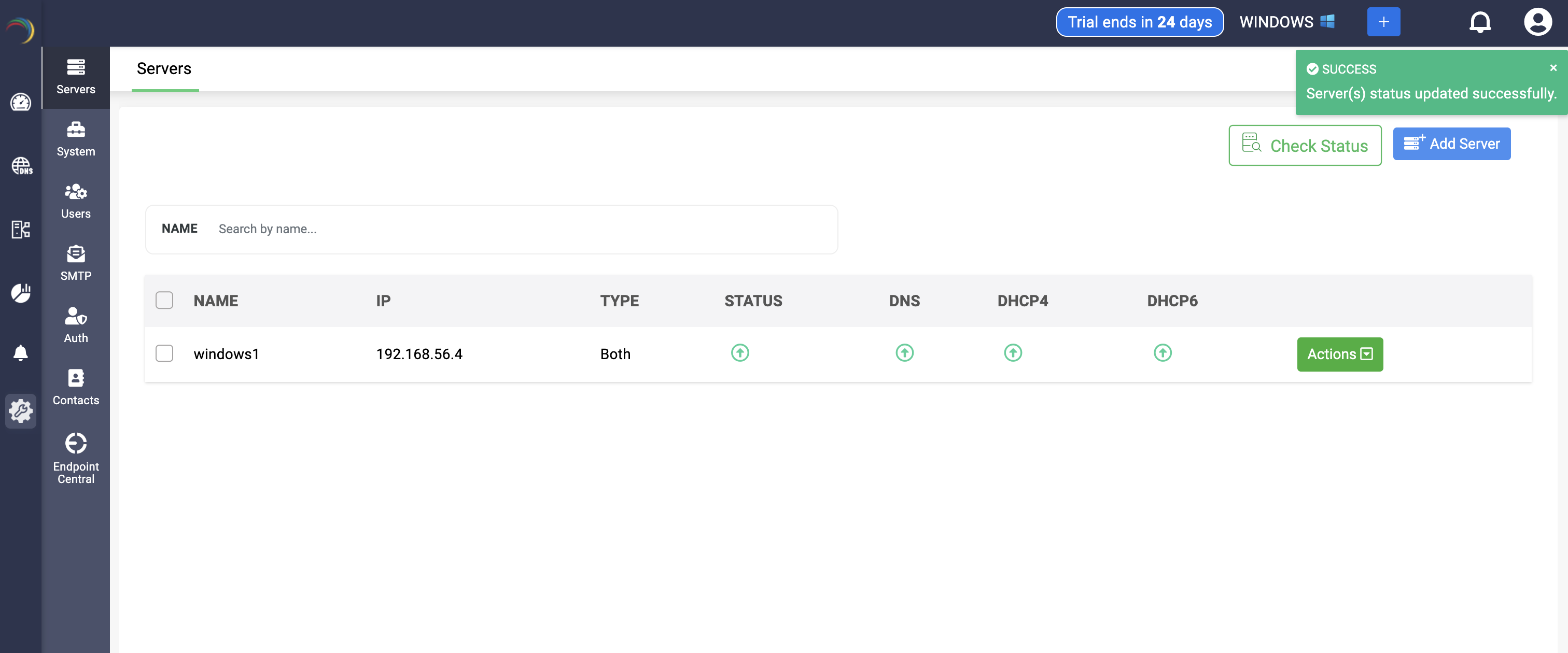Click the notifications bell in top bar
Screen dimensions: 1568x653
[1480, 22]
